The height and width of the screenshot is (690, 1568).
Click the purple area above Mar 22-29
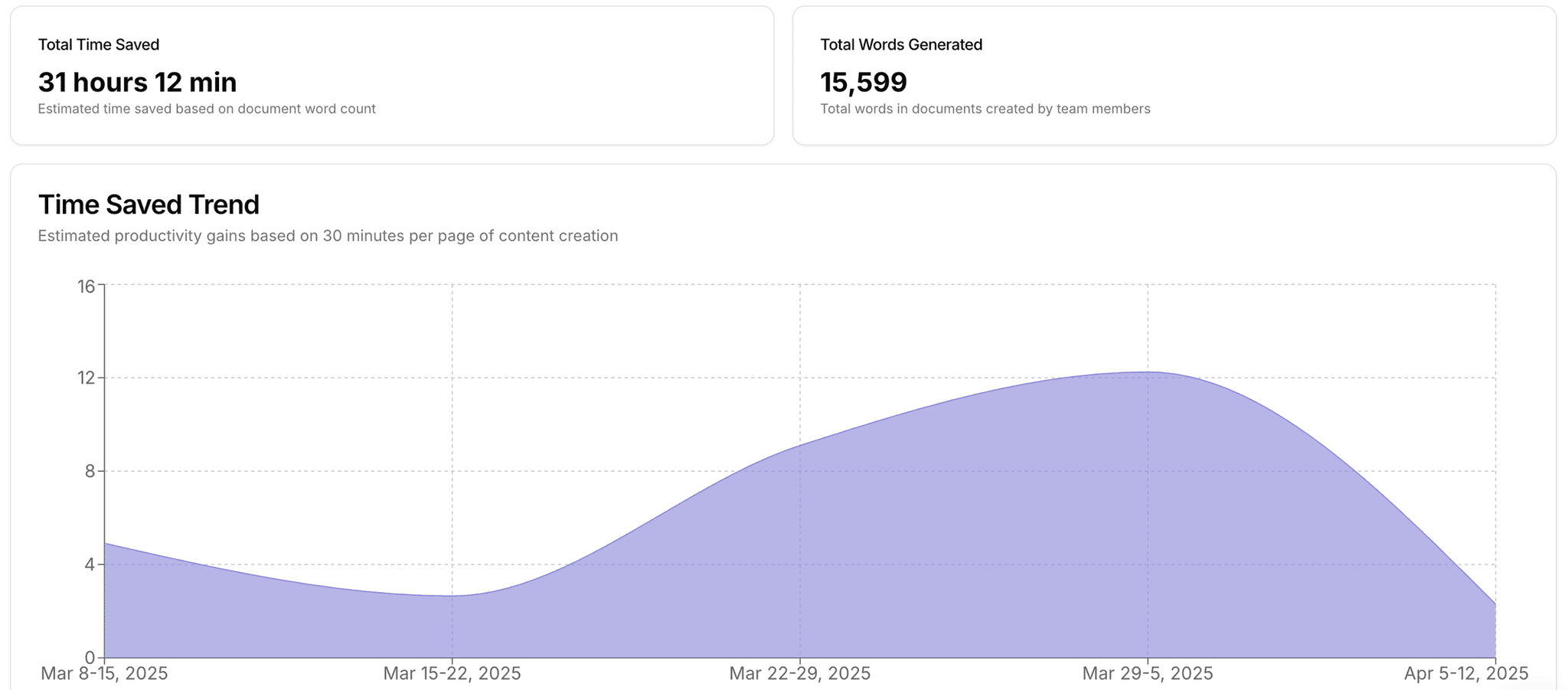pyautogui.click(x=799, y=551)
